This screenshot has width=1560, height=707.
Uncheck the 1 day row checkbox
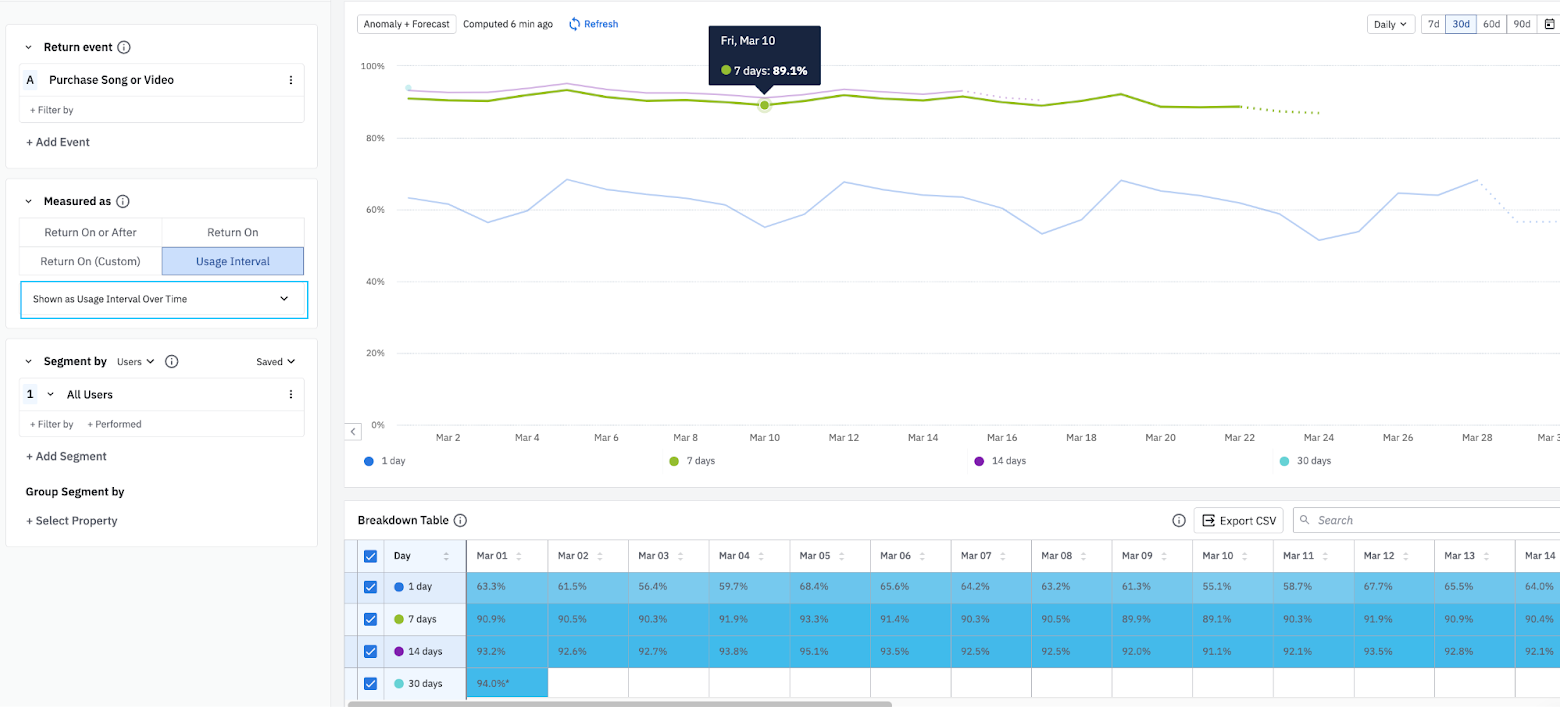[x=370, y=587]
